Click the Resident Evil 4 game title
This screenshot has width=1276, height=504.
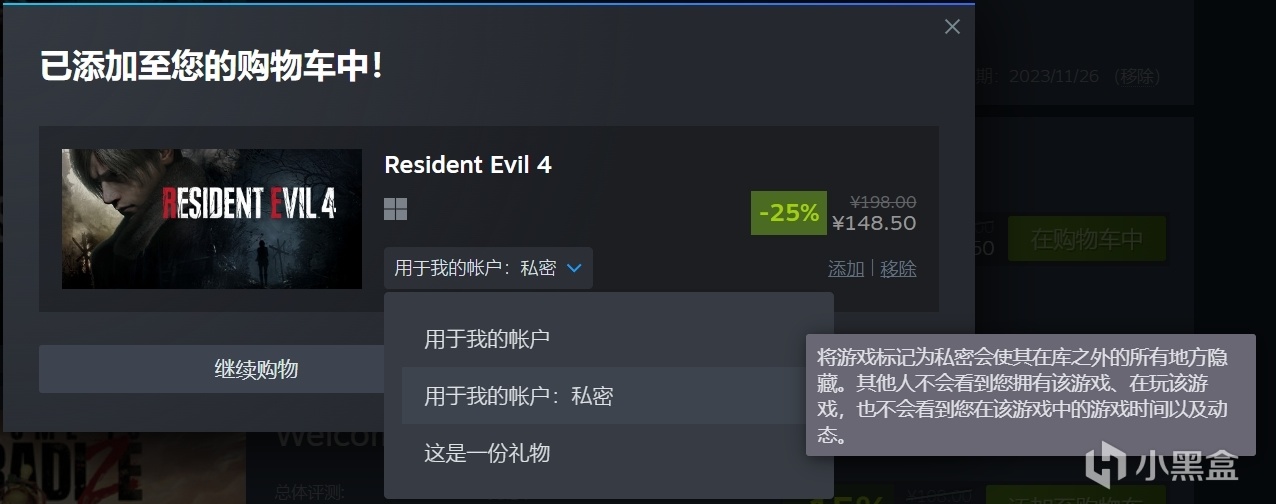pos(468,165)
